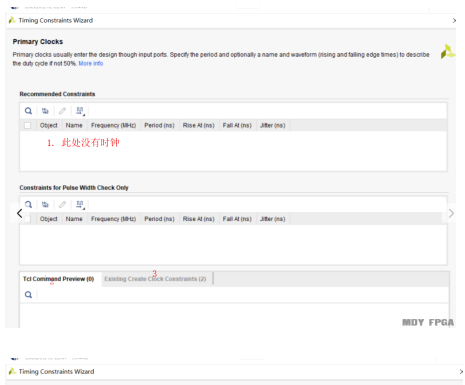Sort Pulse Width Check table by Period (ns)
Viewport: 465px width, 385px height.
tap(159, 219)
